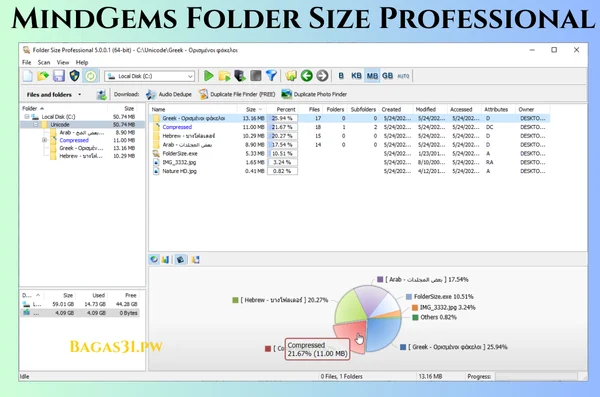Image resolution: width=600 pixels, height=397 pixels.
Task: Switch to pie chart view icon
Action: 154,260
